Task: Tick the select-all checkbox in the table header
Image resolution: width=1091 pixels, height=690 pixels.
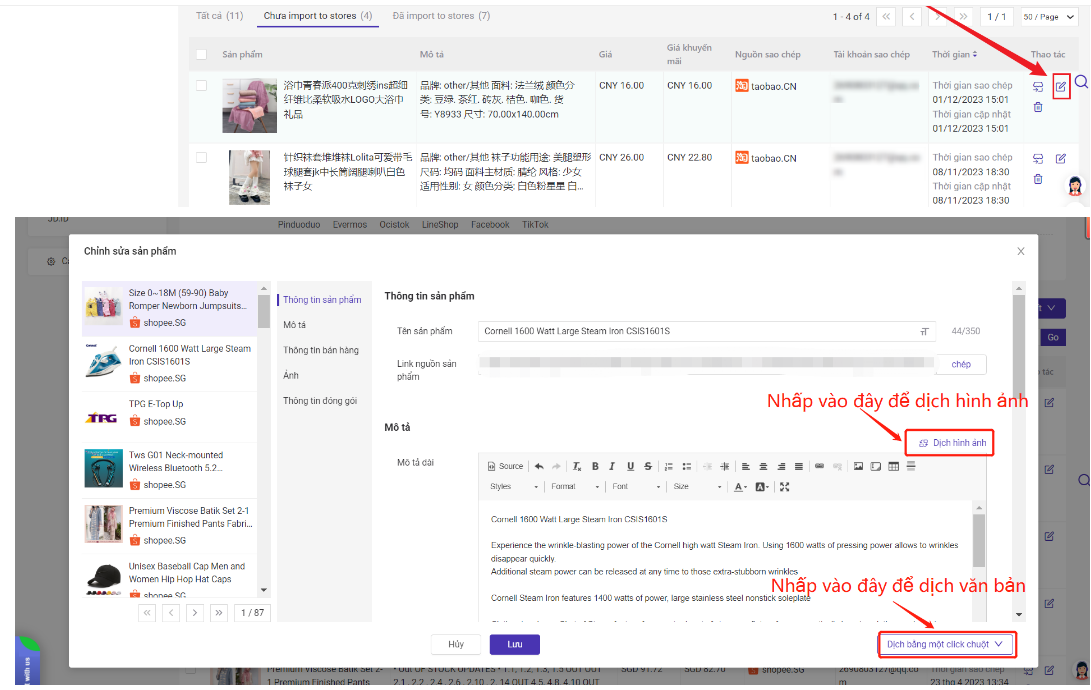Action: [202, 54]
